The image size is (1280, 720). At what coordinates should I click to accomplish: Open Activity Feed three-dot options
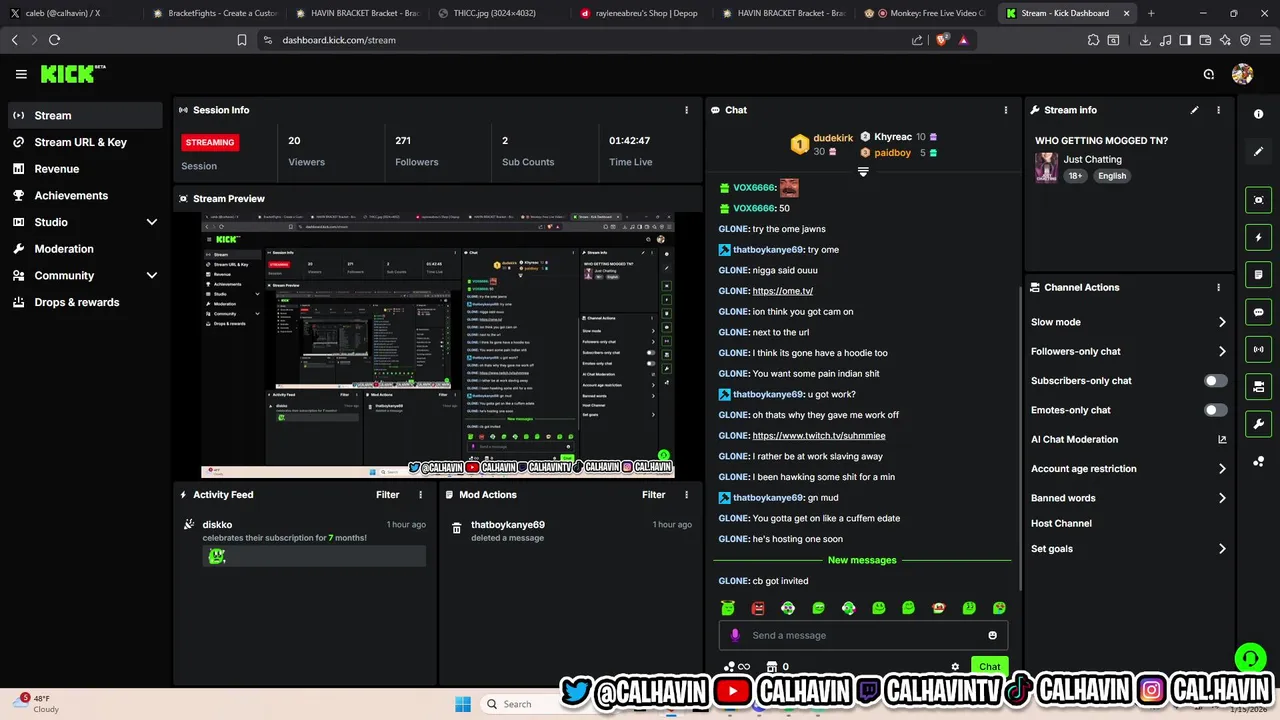420,495
